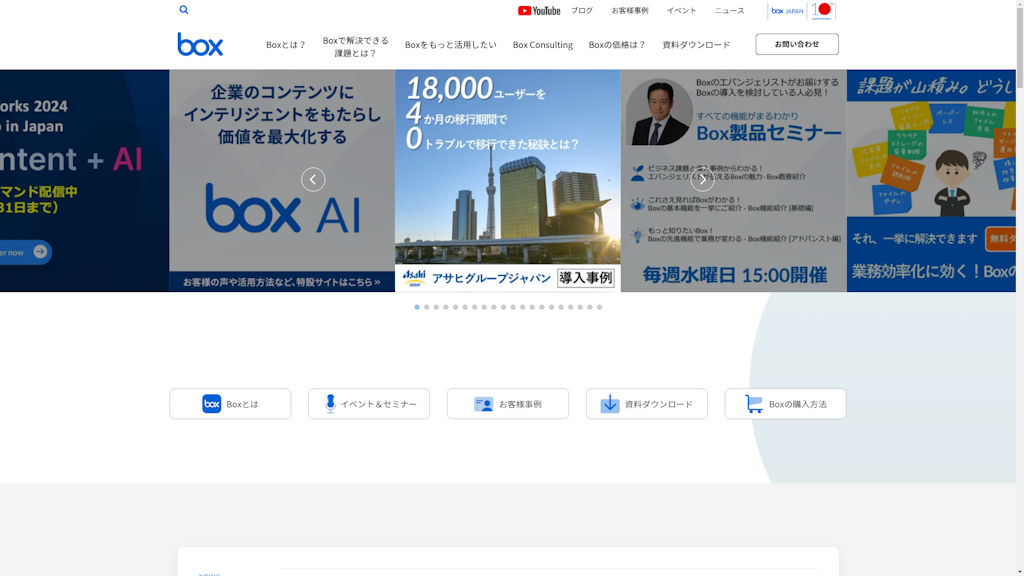Click the YouTube icon in the top bar
The width and height of the screenshot is (1024, 576).
[x=527, y=11]
